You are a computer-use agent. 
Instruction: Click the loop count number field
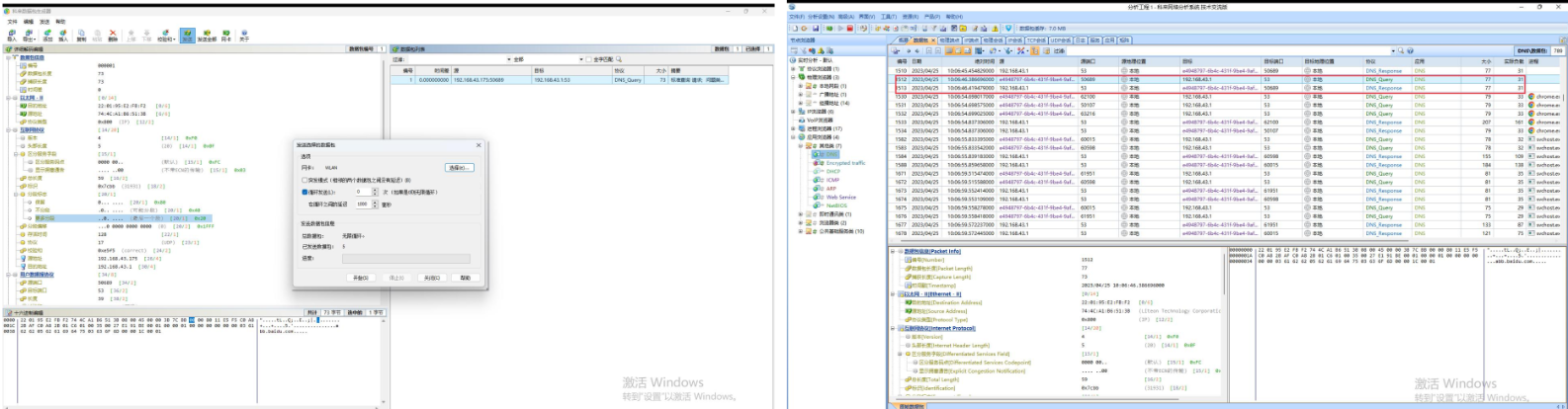pyautogui.click(x=361, y=192)
